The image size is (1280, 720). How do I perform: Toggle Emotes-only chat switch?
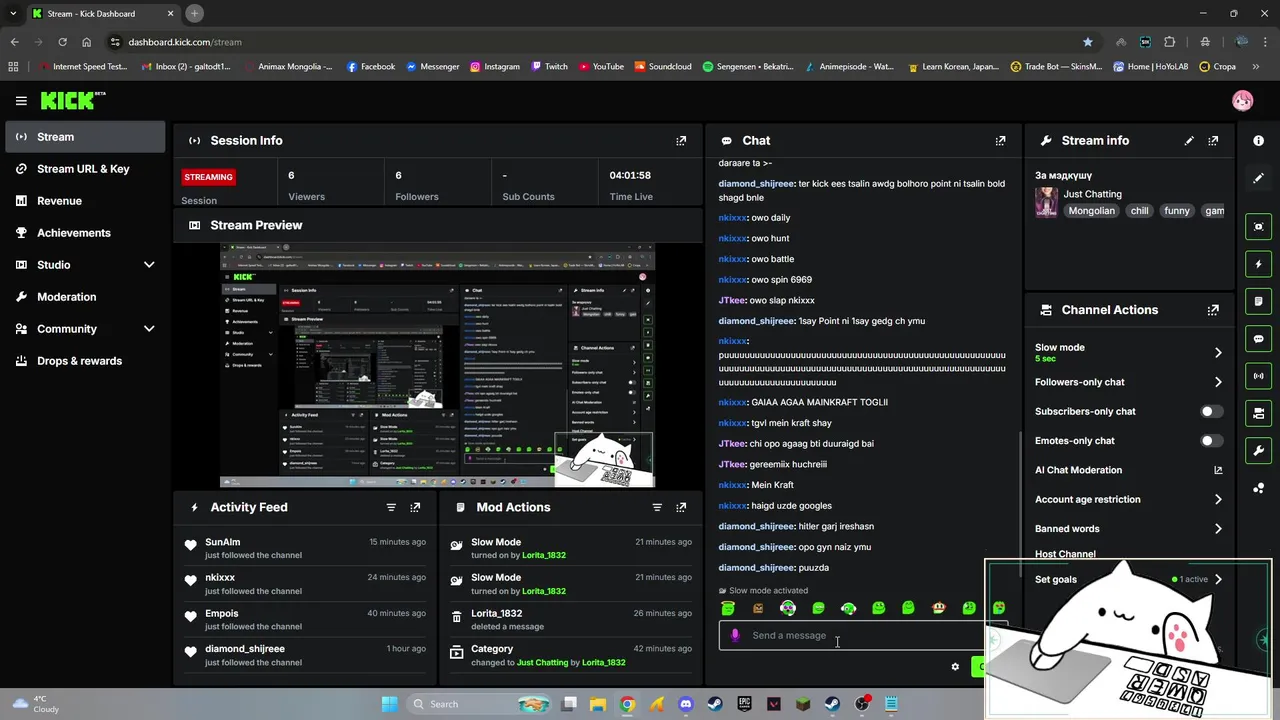click(x=1211, y=441)
